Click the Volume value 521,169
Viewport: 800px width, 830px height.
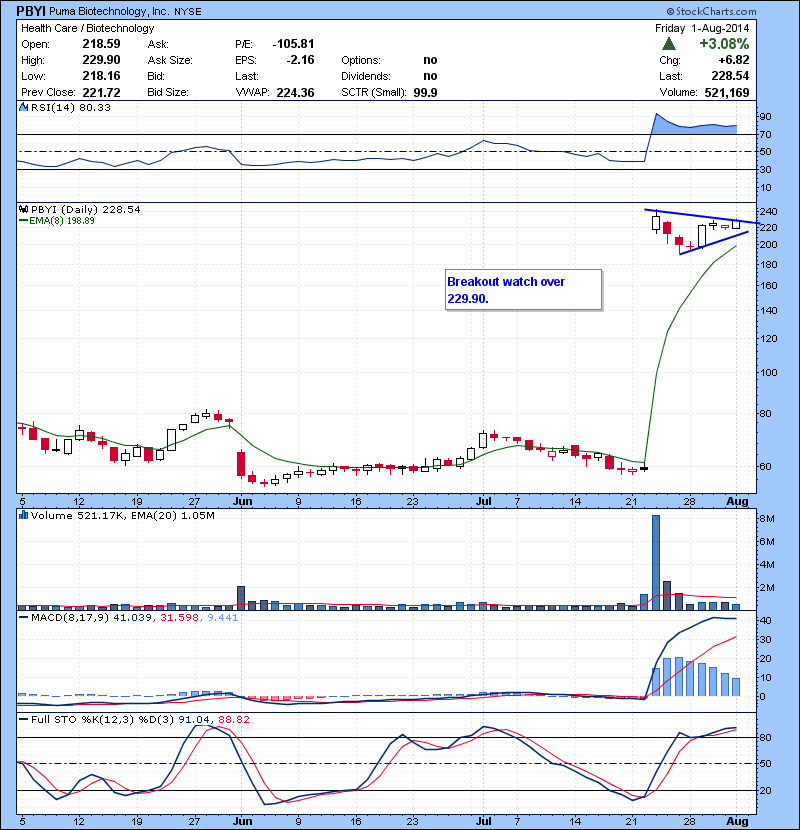pos(726,93)
